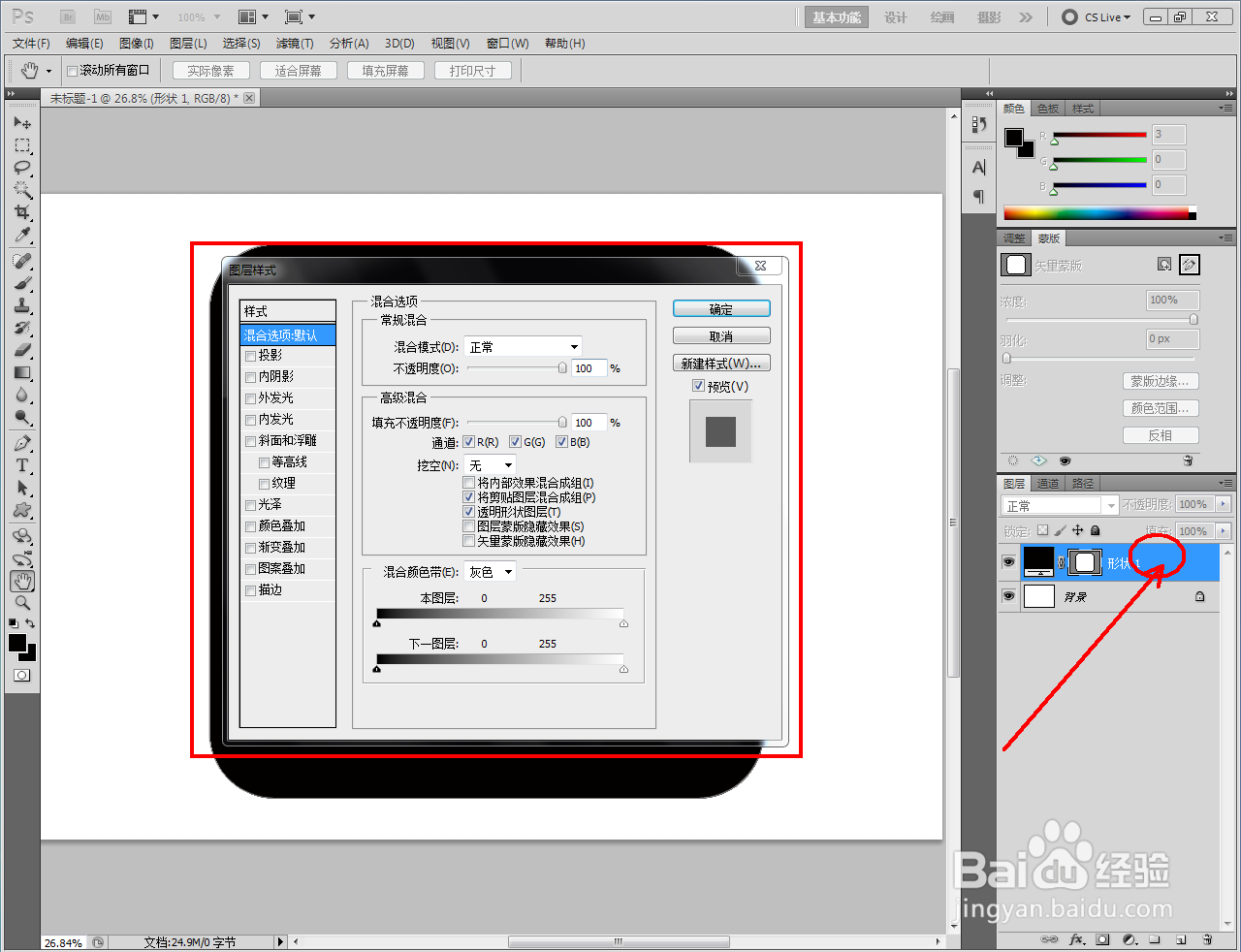This screenshot has height=952, width=1241.
Task: Launch Mini Bridge from top bar
Action: pyautogui.click(x=103, y=16)
